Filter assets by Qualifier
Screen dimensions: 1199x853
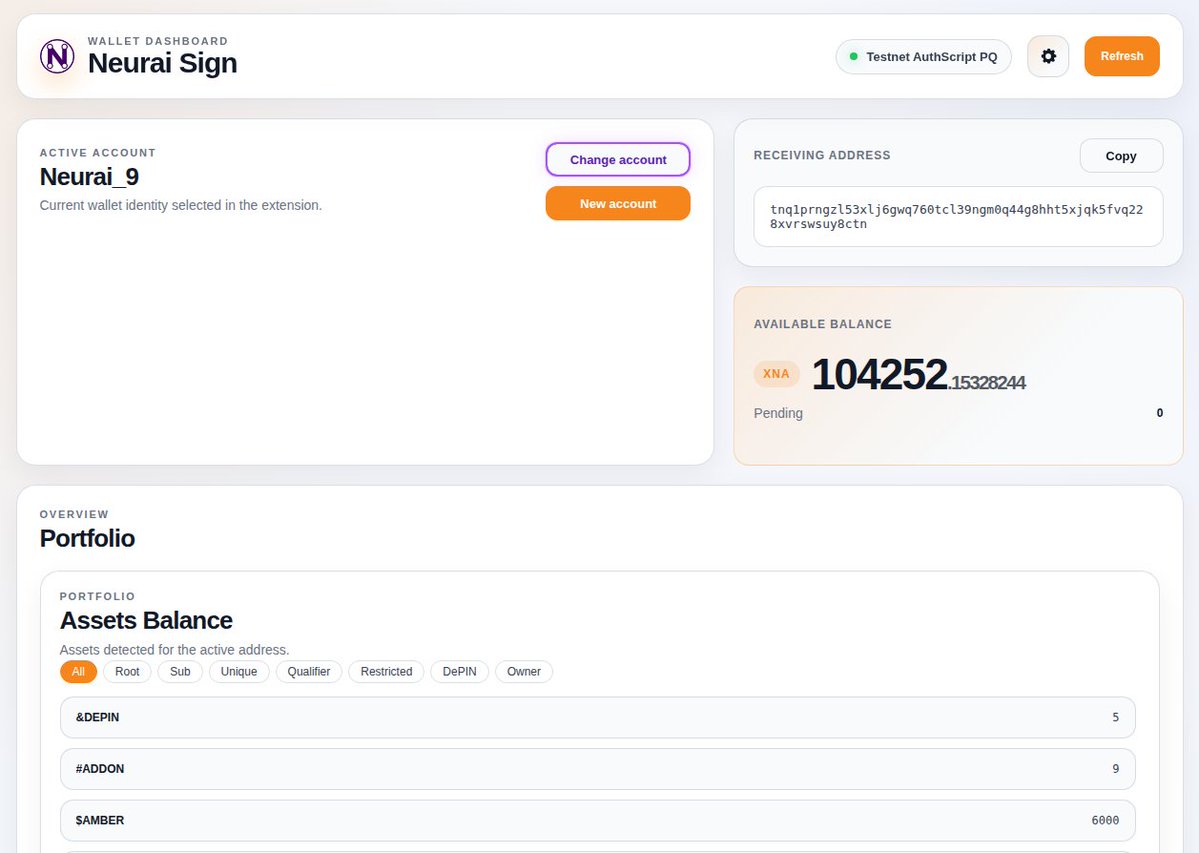[x=309, y=671]
